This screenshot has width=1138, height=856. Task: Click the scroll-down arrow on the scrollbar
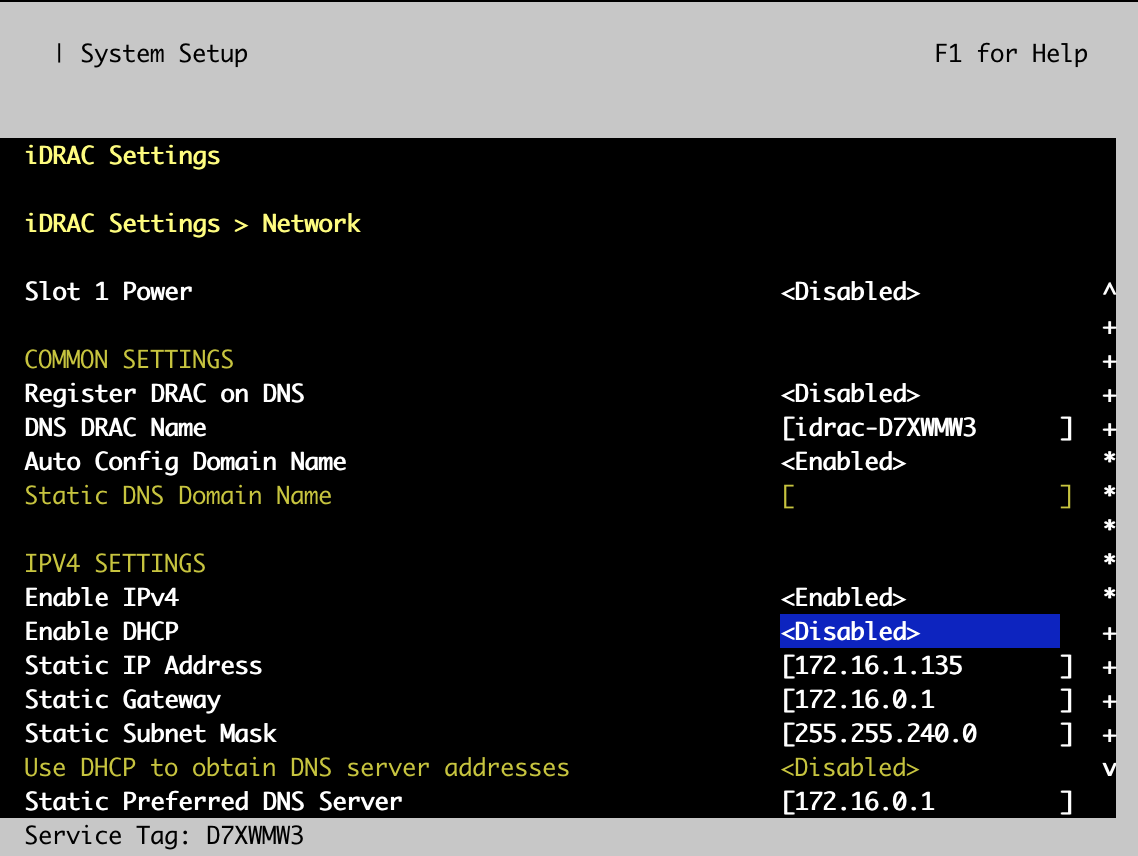click(x=1109, y=767)
